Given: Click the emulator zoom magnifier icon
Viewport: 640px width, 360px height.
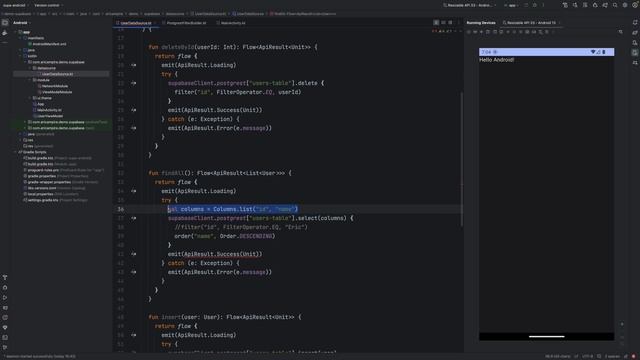Looking at the screenshot, I should (620, 32).
